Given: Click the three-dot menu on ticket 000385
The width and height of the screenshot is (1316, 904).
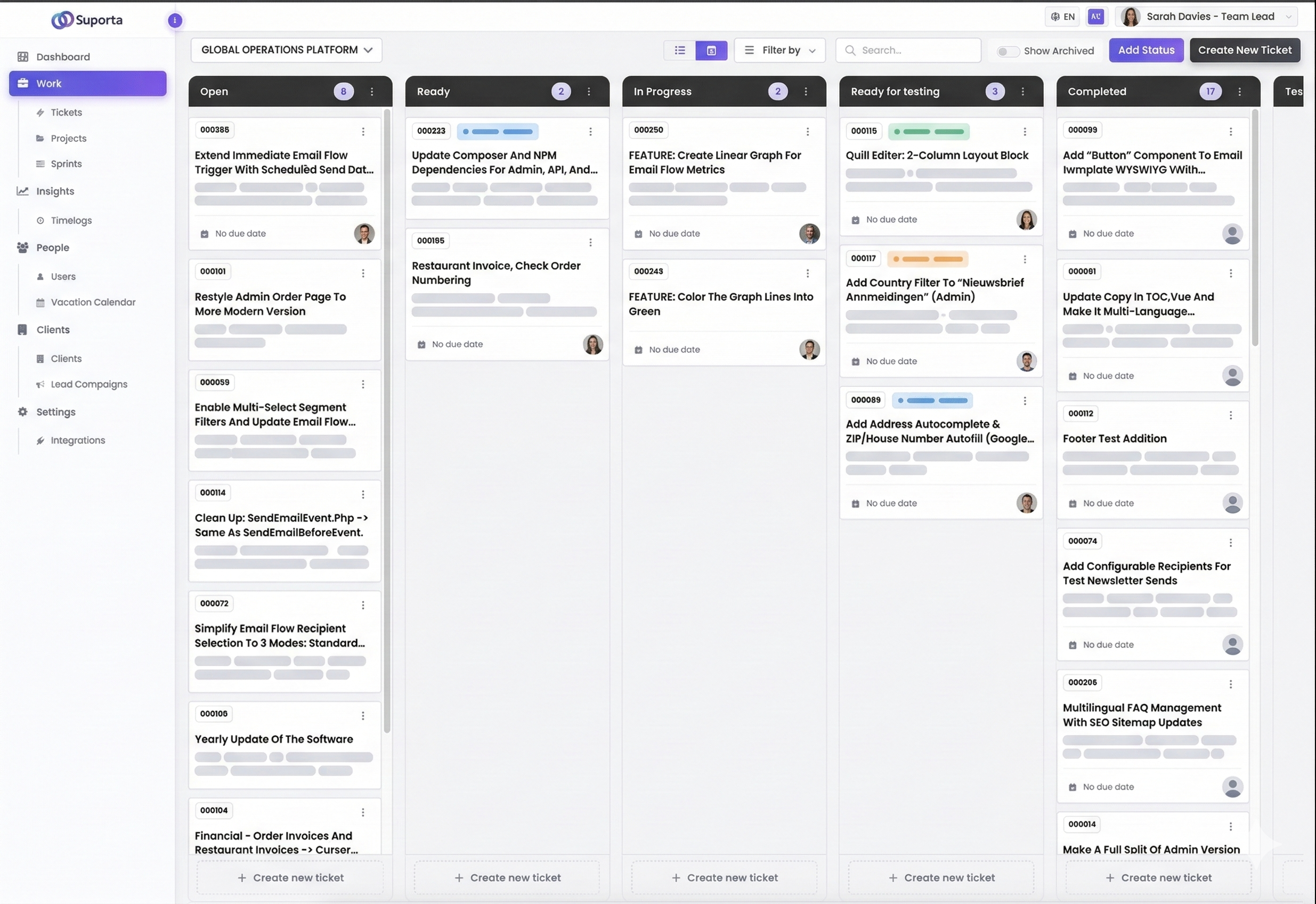Looking at the screenshot, I should pyautogui.click(x=363, y=132).
